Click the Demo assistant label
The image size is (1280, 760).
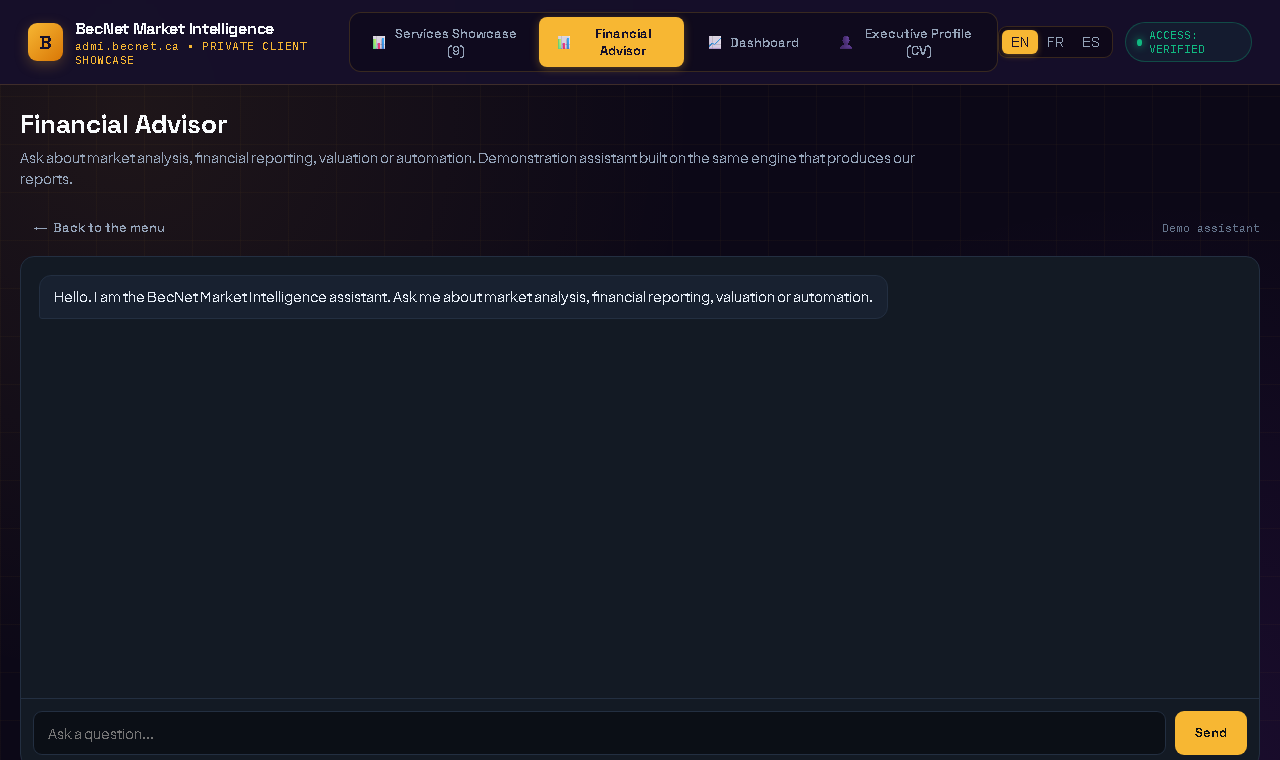click(1211, 228)
